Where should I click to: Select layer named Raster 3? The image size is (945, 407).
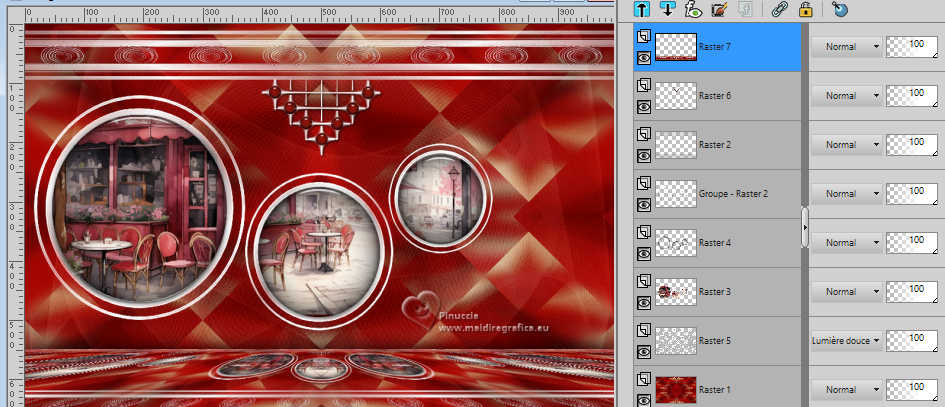click(715, 292)
